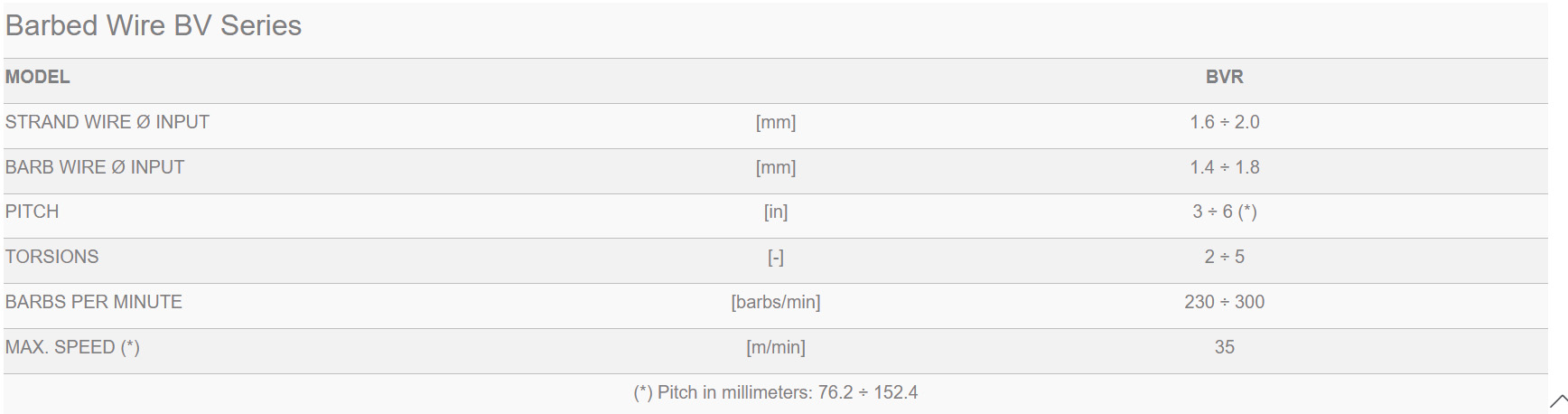Select the BARBS PER MINUTE label
The height and width of the screenshot is (414, 1568).
click(x=94, y=302)
